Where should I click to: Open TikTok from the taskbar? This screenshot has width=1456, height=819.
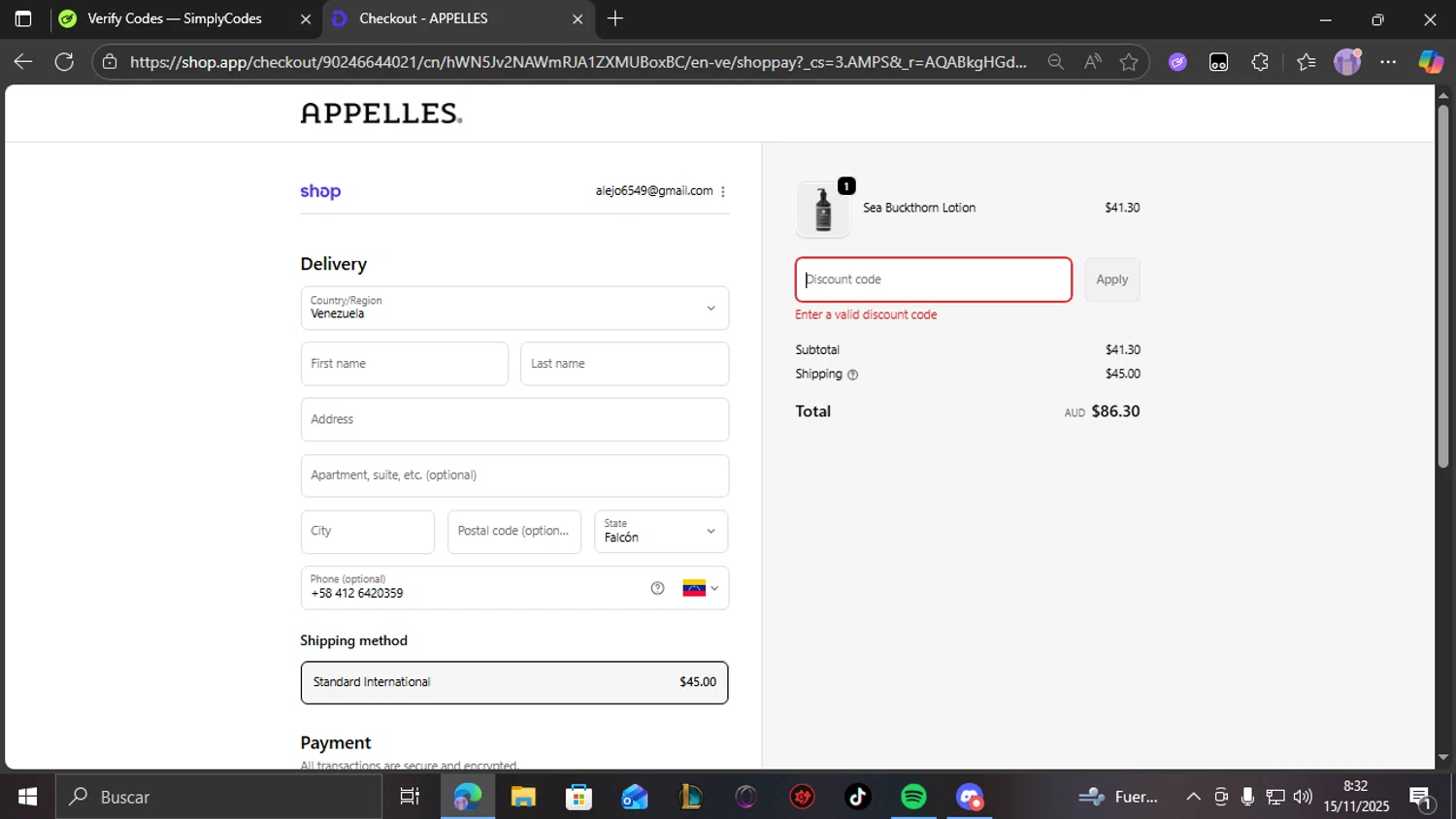[x=858, y=797]
